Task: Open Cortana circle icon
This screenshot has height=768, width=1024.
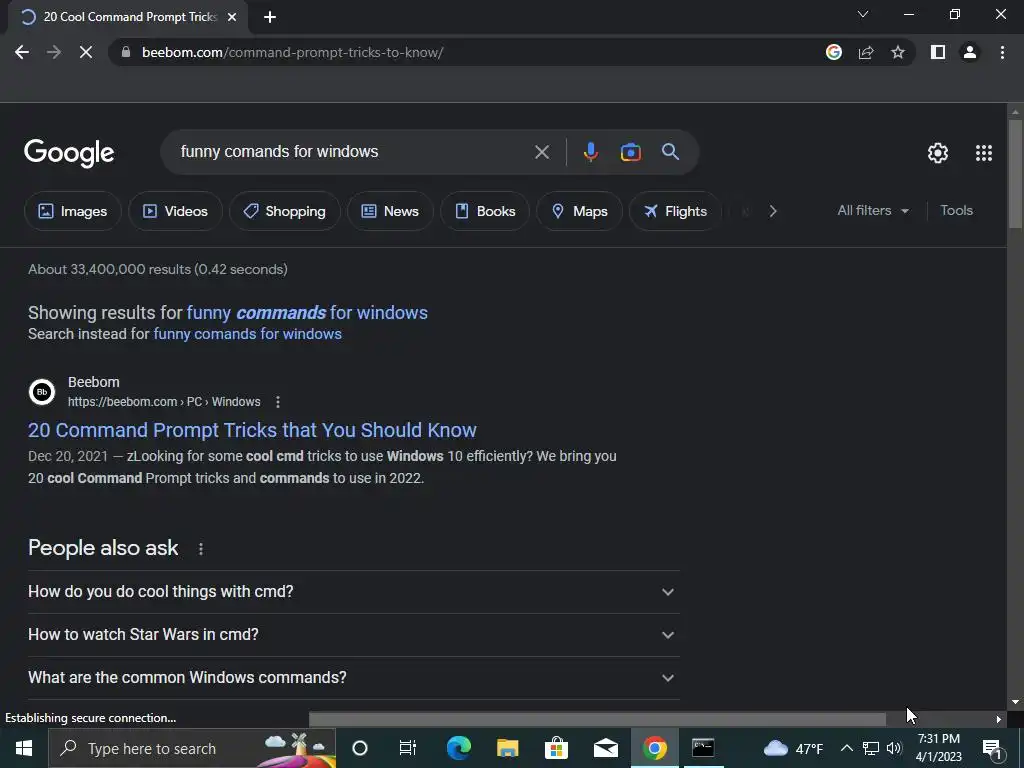Action: pyautogui.click(x=360, y=748)
